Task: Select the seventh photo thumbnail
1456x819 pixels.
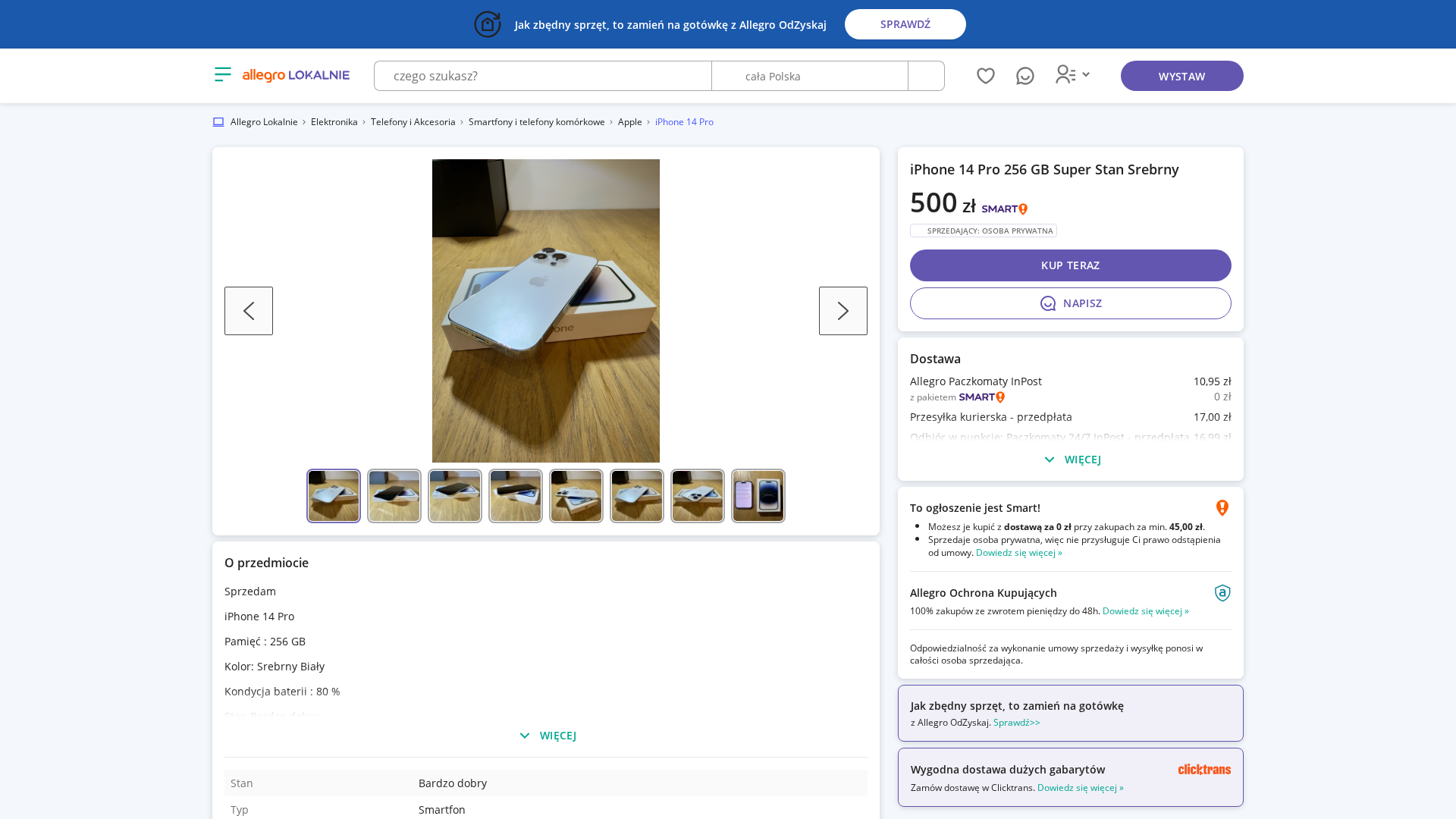Action: coord(698,496)
